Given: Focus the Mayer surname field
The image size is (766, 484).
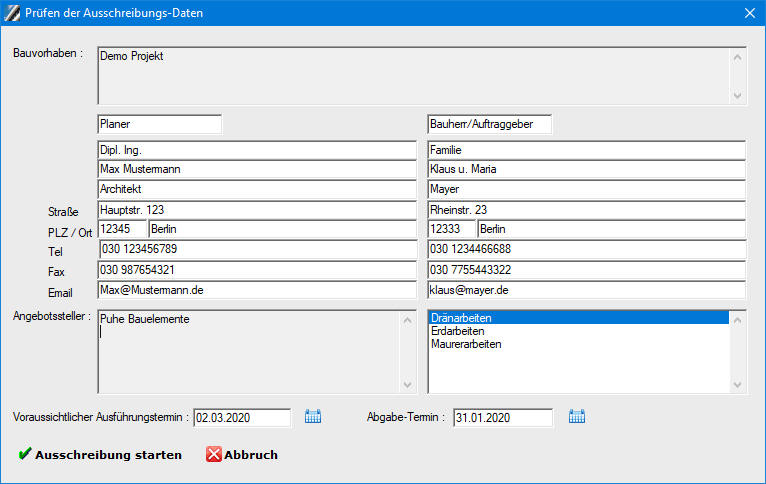Looking at the screenshot, I should pyautogui.click(x=587, y=189).
